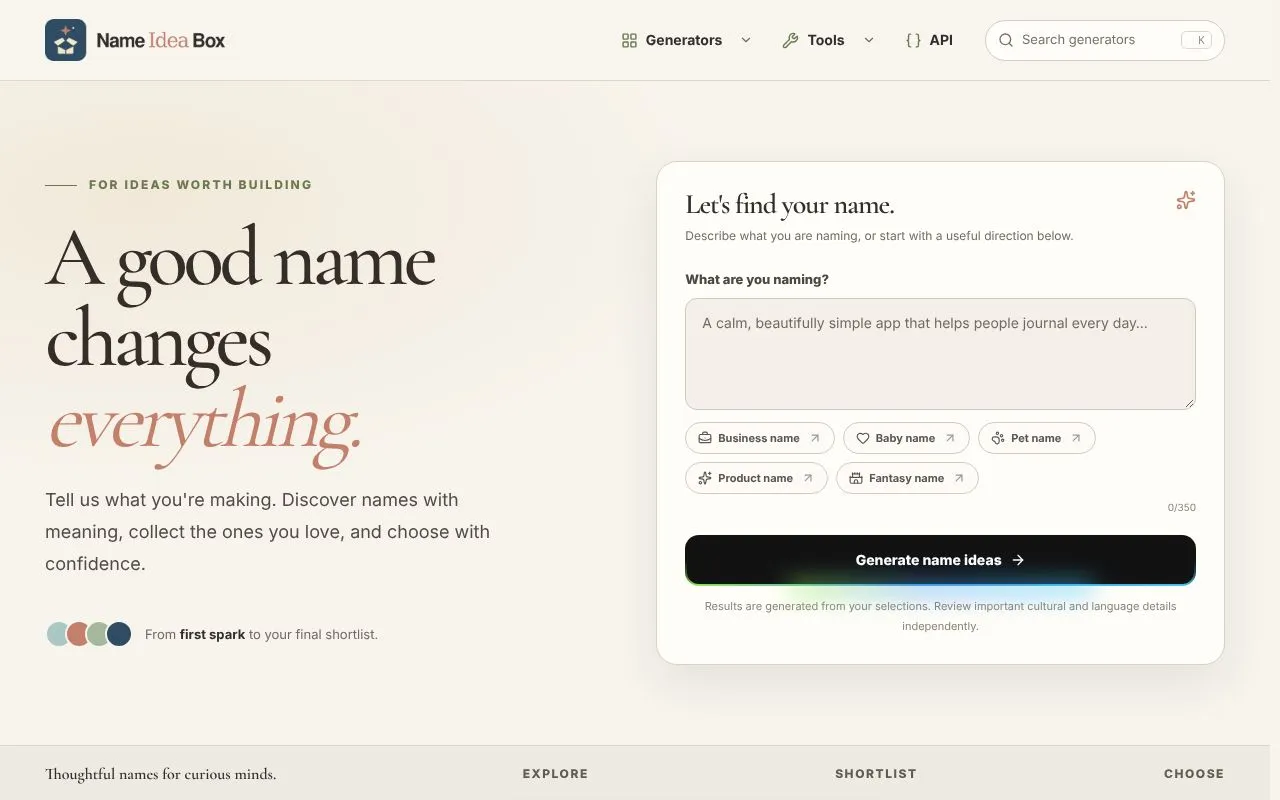Select the SHORTLIST section tab
The height and width of the screenshot is (800, 1280).
point(876,774)
